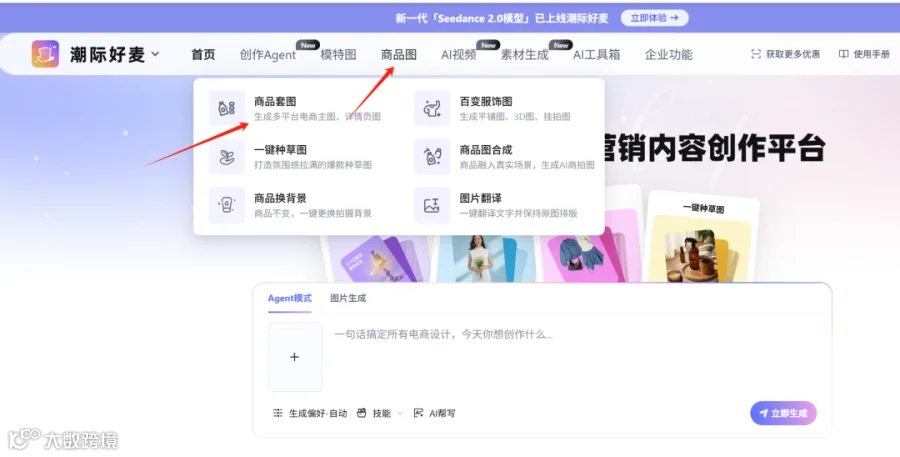Open the 商品换背景 icon

[x=227, y=205]
